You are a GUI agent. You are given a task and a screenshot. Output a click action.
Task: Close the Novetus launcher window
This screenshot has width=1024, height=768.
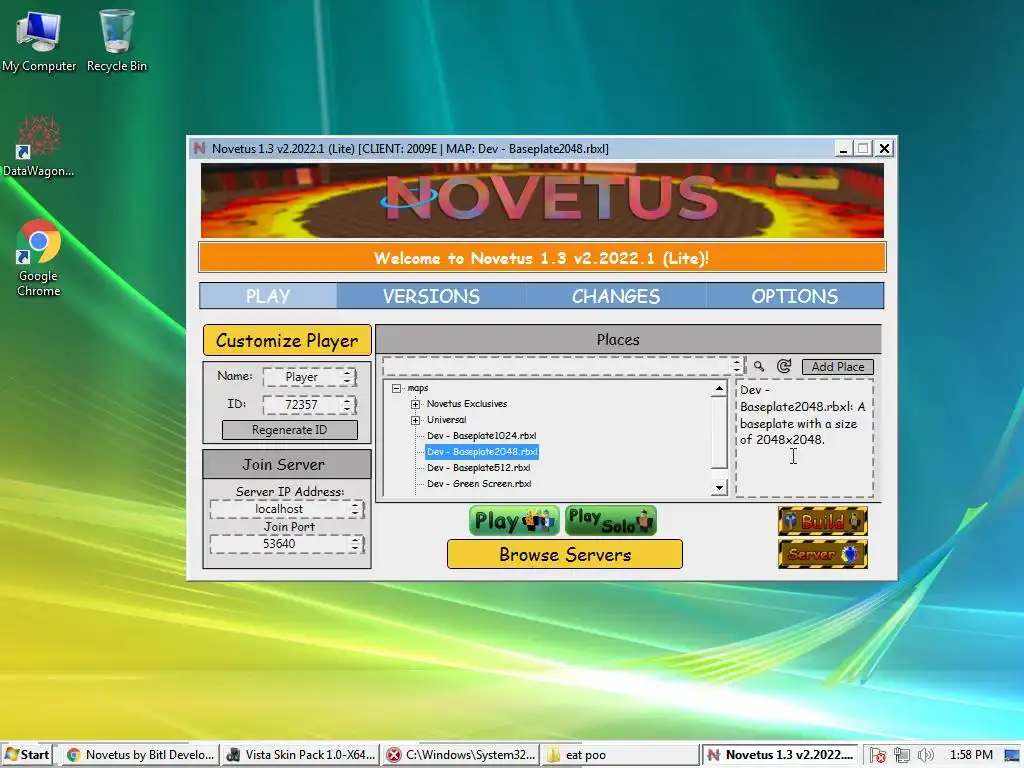pyautogui.click(x=884, y=148)
